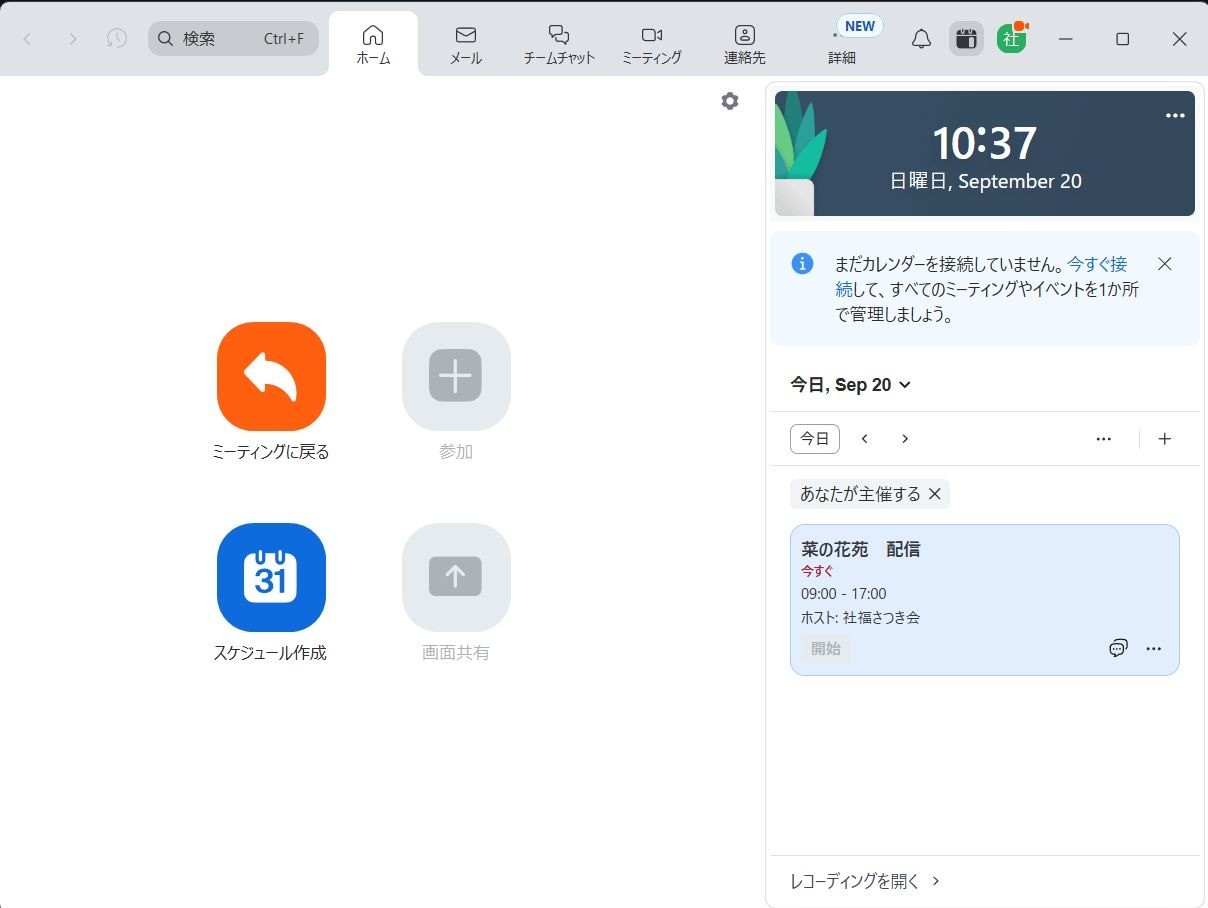Toggle the calendar panel icon in the top bar
1208x908 pixels.
(x=966, y=39)
